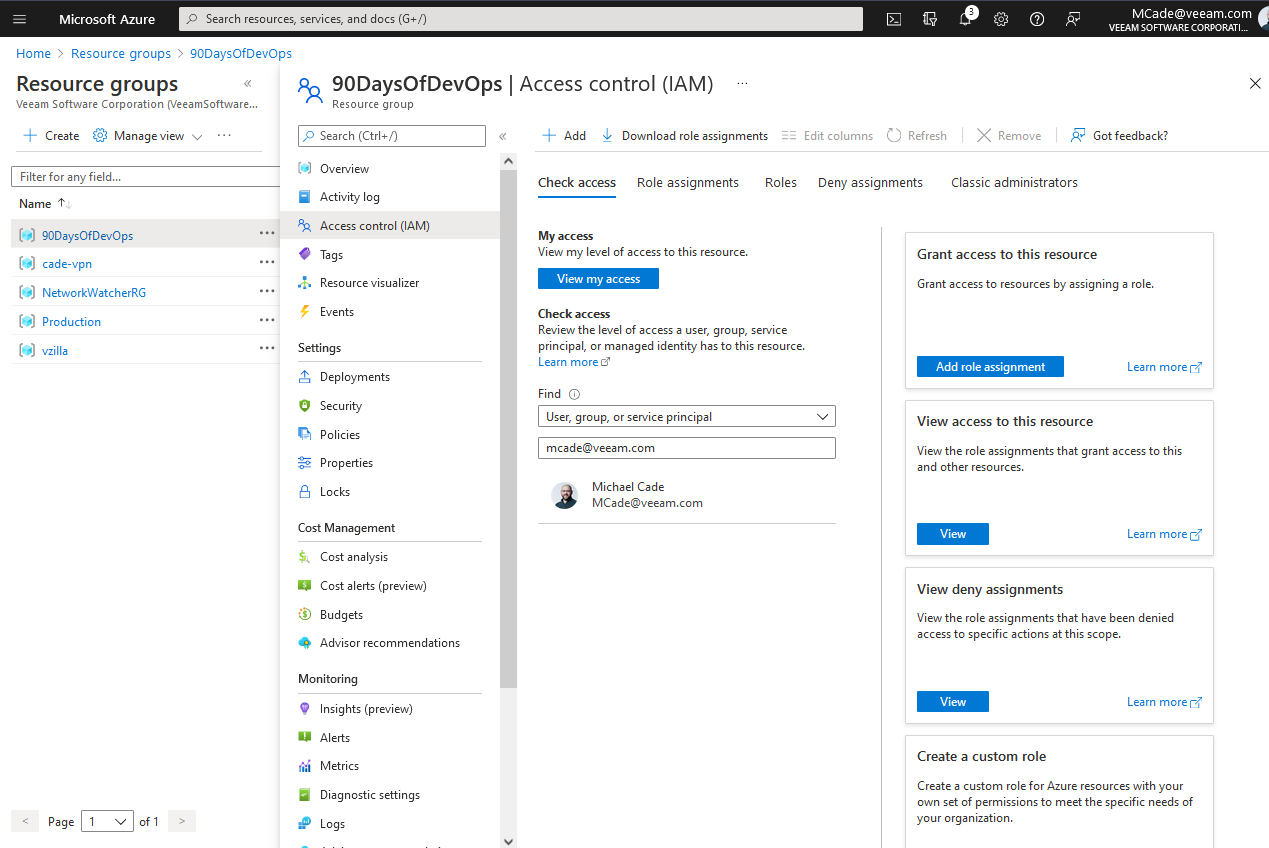Click the help question mark icon

1037,19
